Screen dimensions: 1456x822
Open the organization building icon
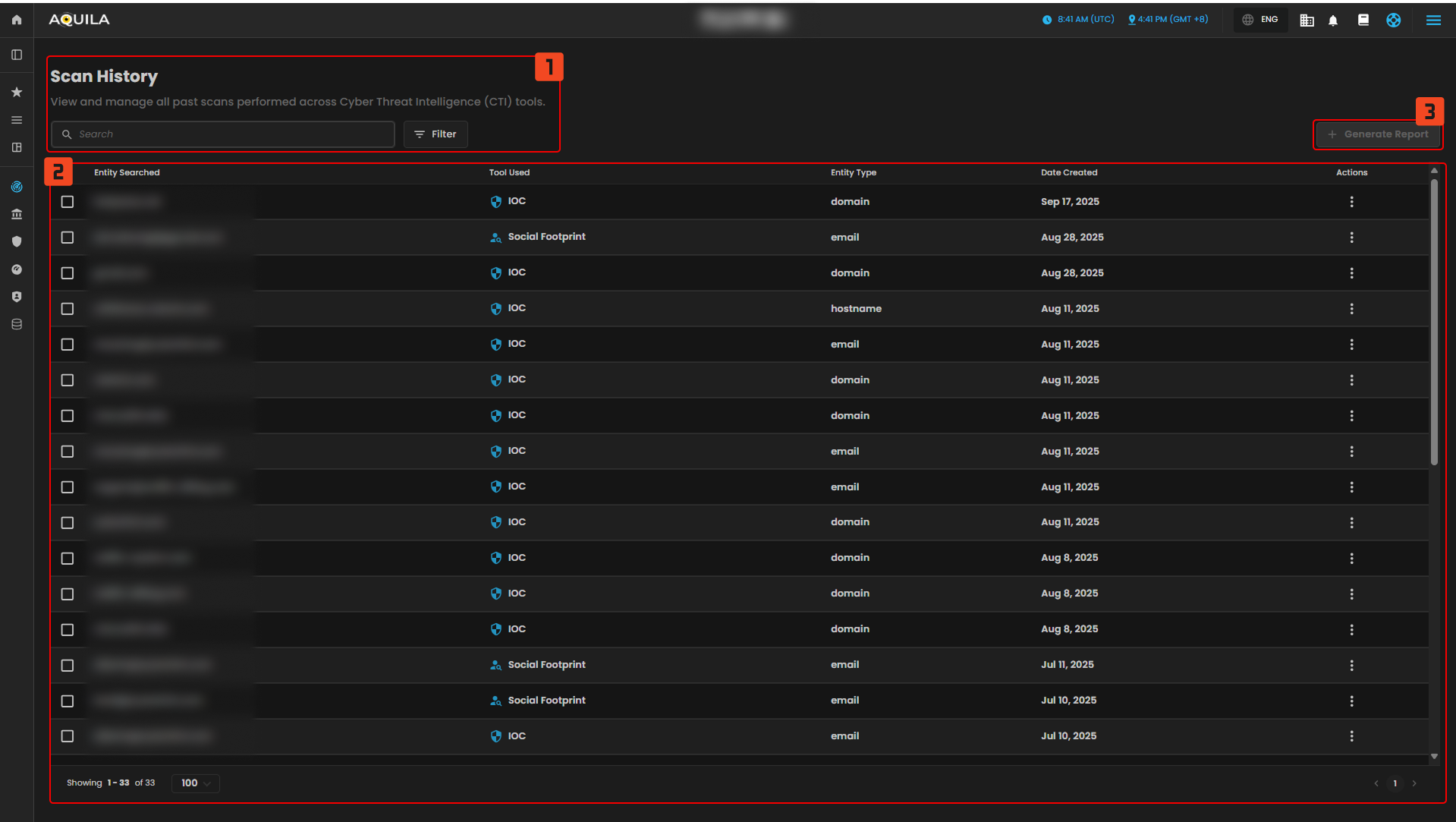(x=1307, y=20)
